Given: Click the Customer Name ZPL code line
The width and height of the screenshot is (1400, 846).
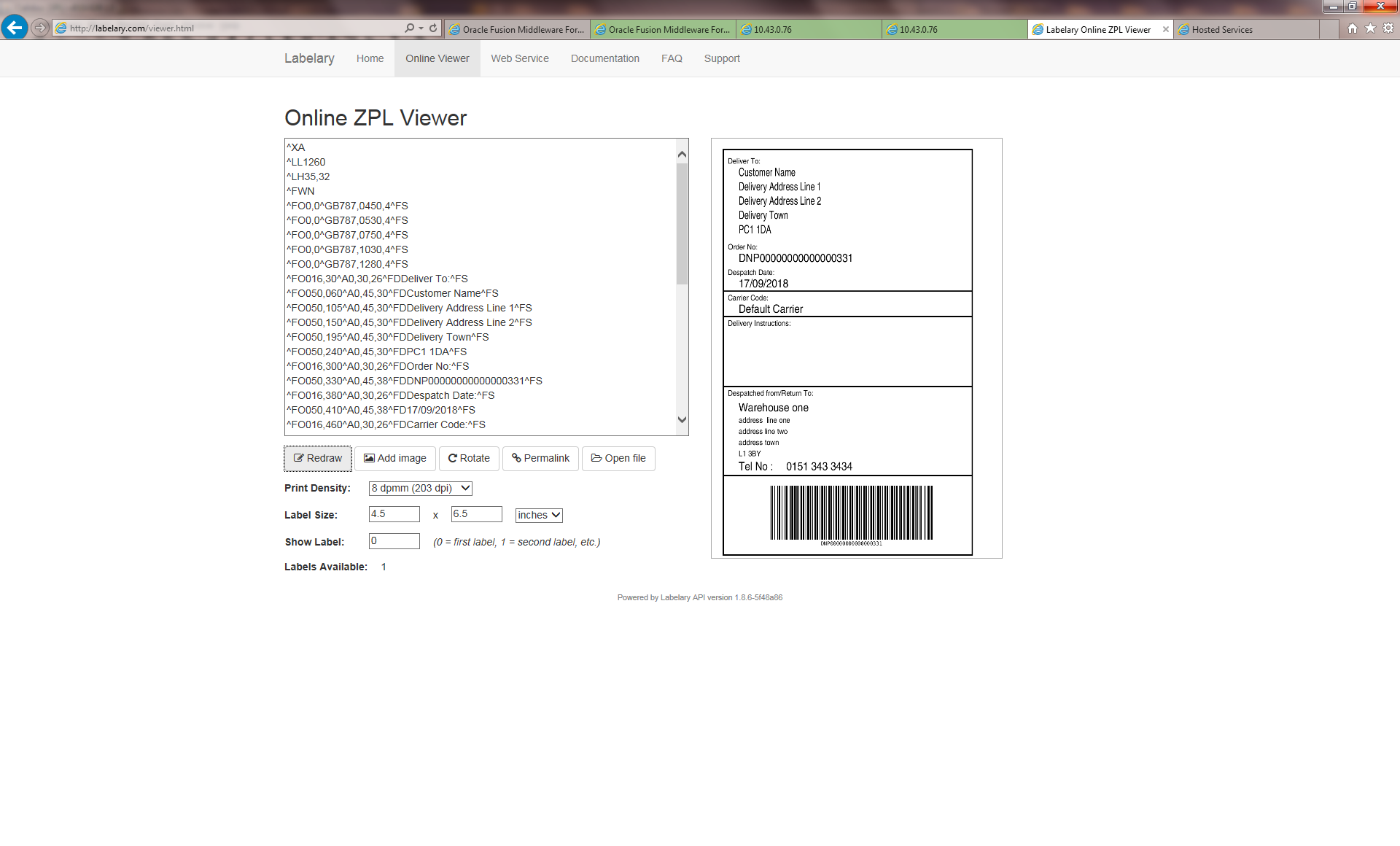Looking at the screenshot, I should pyautogui.click(x=392, y=293).
